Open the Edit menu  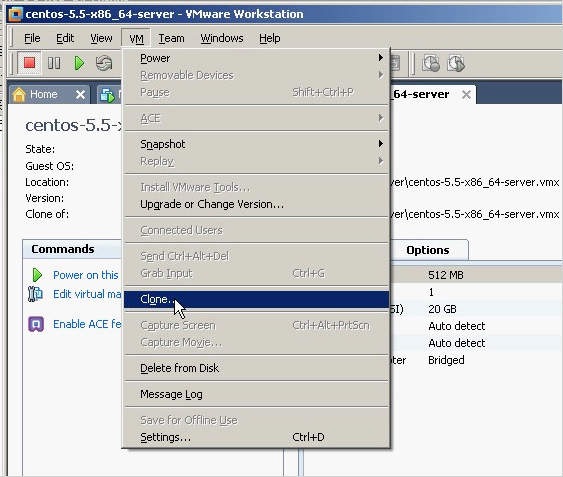pos(65,38)
